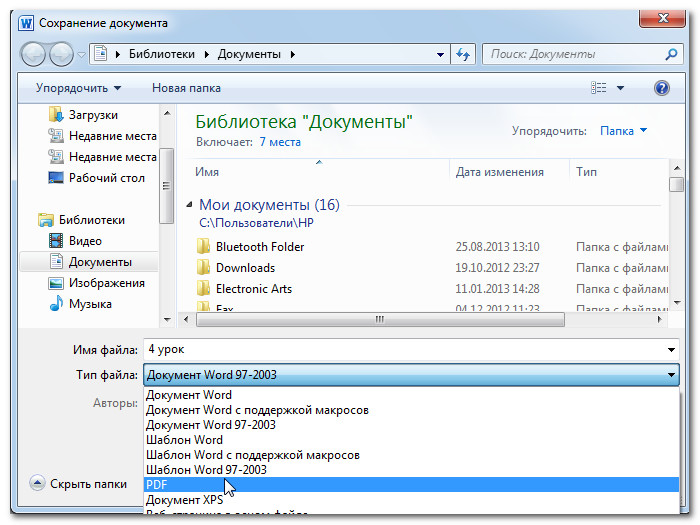Choose Шаблон Word from type list

coord(411,440)
